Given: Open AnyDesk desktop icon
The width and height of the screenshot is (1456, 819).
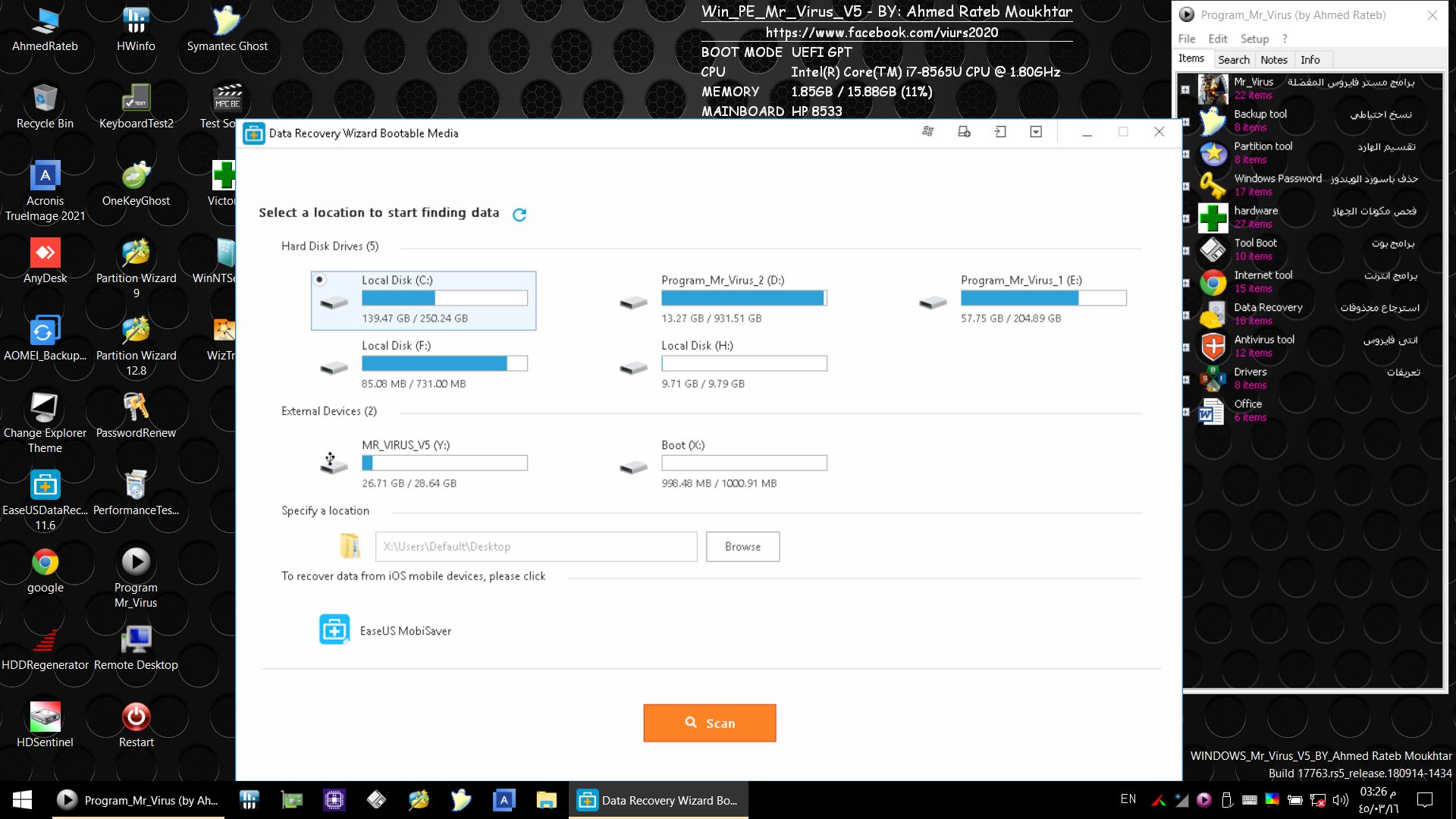Looking at the screenshot, I should [x=45, y=262].
